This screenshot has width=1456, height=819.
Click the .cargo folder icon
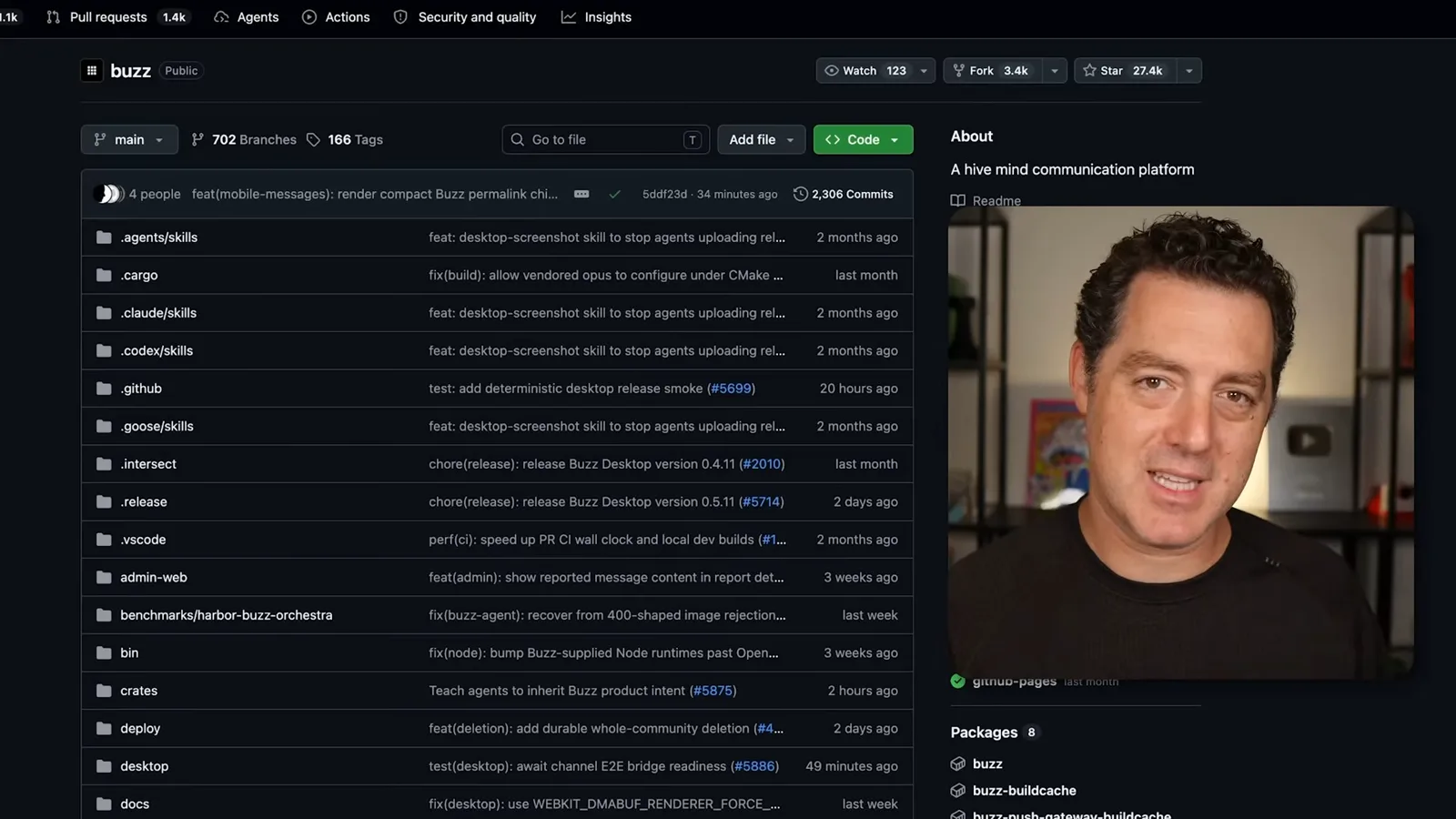tap(104, 275)
